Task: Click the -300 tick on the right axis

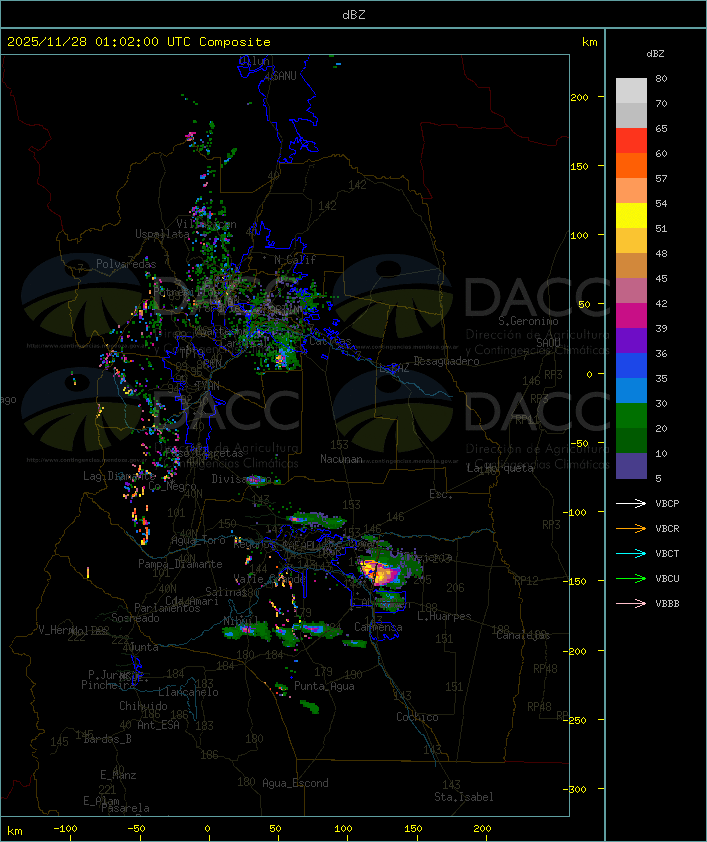Action: [x=574, y=789]
